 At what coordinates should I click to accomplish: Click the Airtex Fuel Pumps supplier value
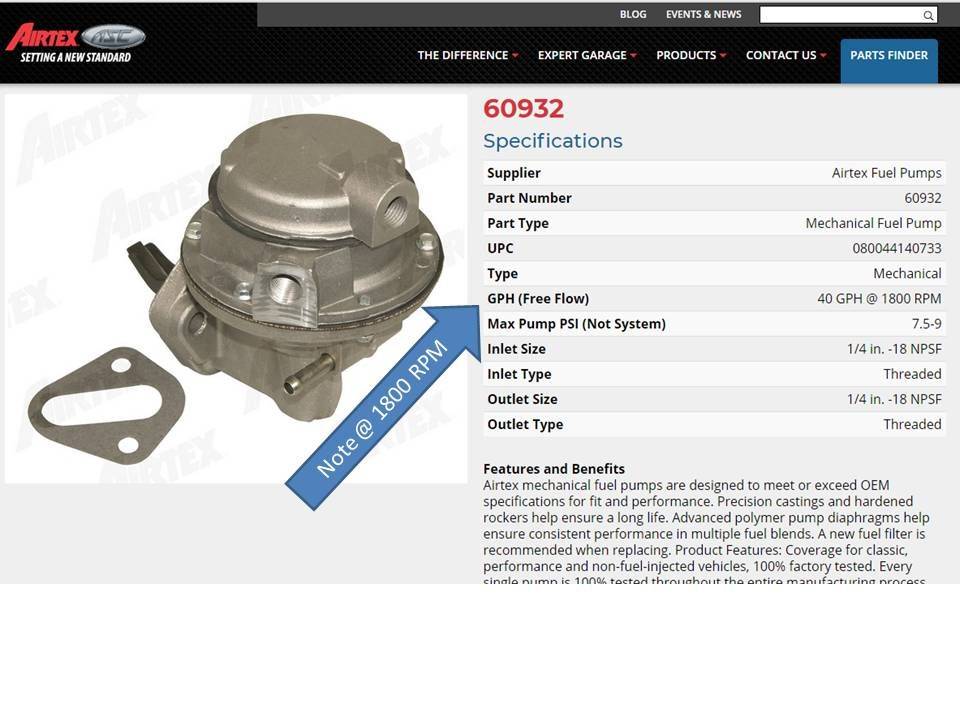click(886, 173)
